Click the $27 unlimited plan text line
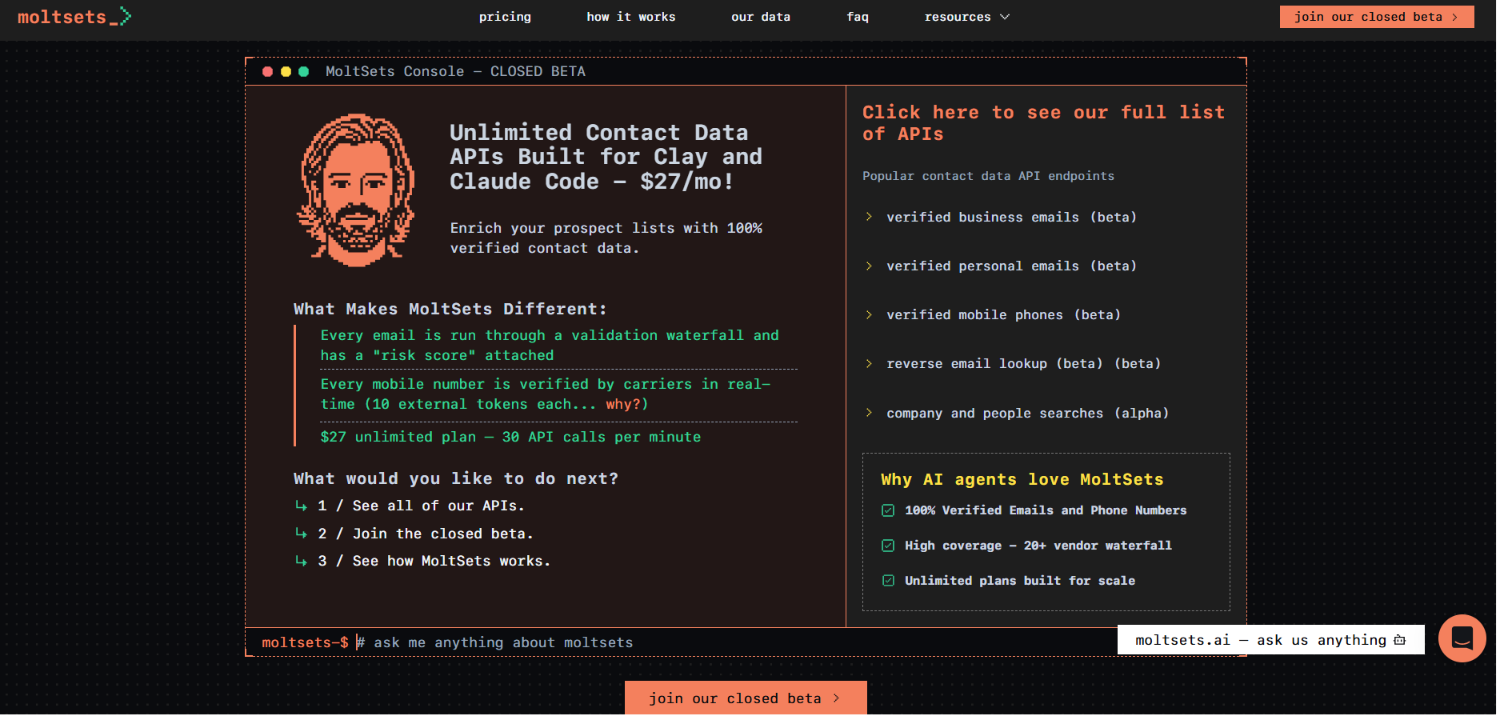Image resolution: width=1497 pixels, height=715 pixels. [x=510, y=437]
